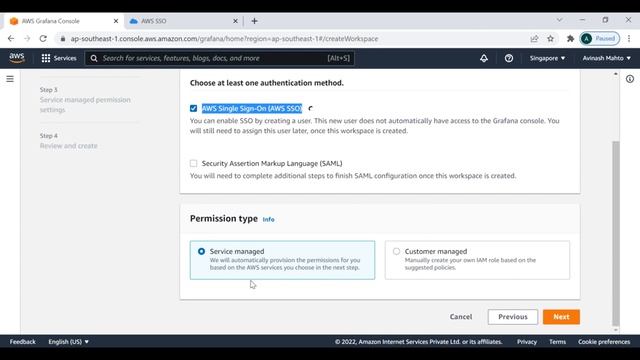Viewport: 640px width, 360px height.
Task: Open the English (US) language dropdown
Action: [x=68, y=342]
